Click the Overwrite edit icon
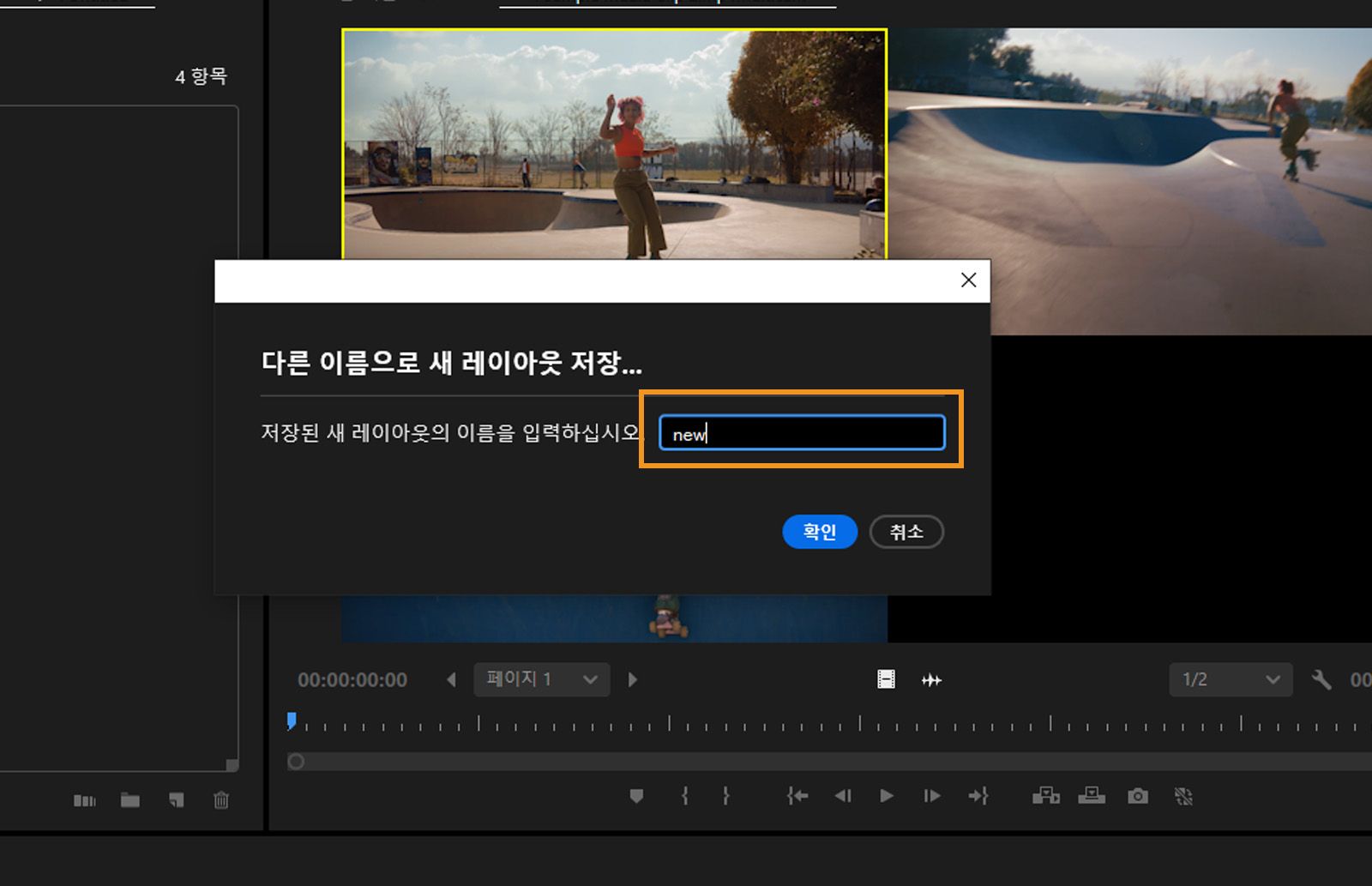 1092,796
